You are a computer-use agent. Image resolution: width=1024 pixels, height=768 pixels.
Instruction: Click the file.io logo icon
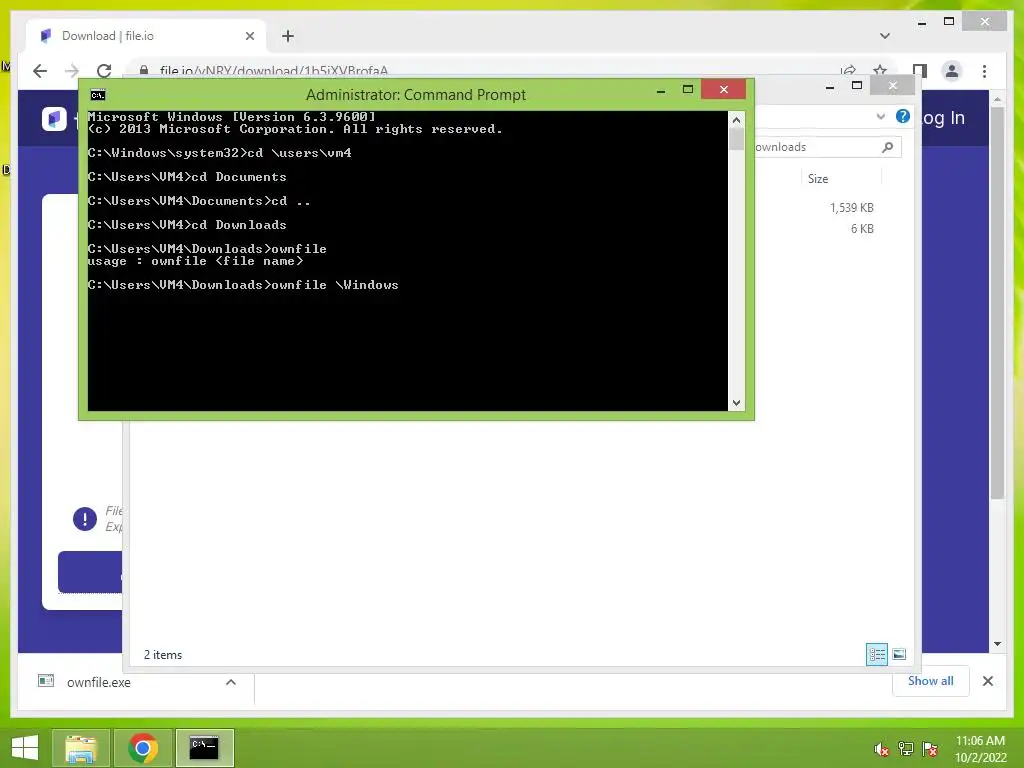pos(54,118)
